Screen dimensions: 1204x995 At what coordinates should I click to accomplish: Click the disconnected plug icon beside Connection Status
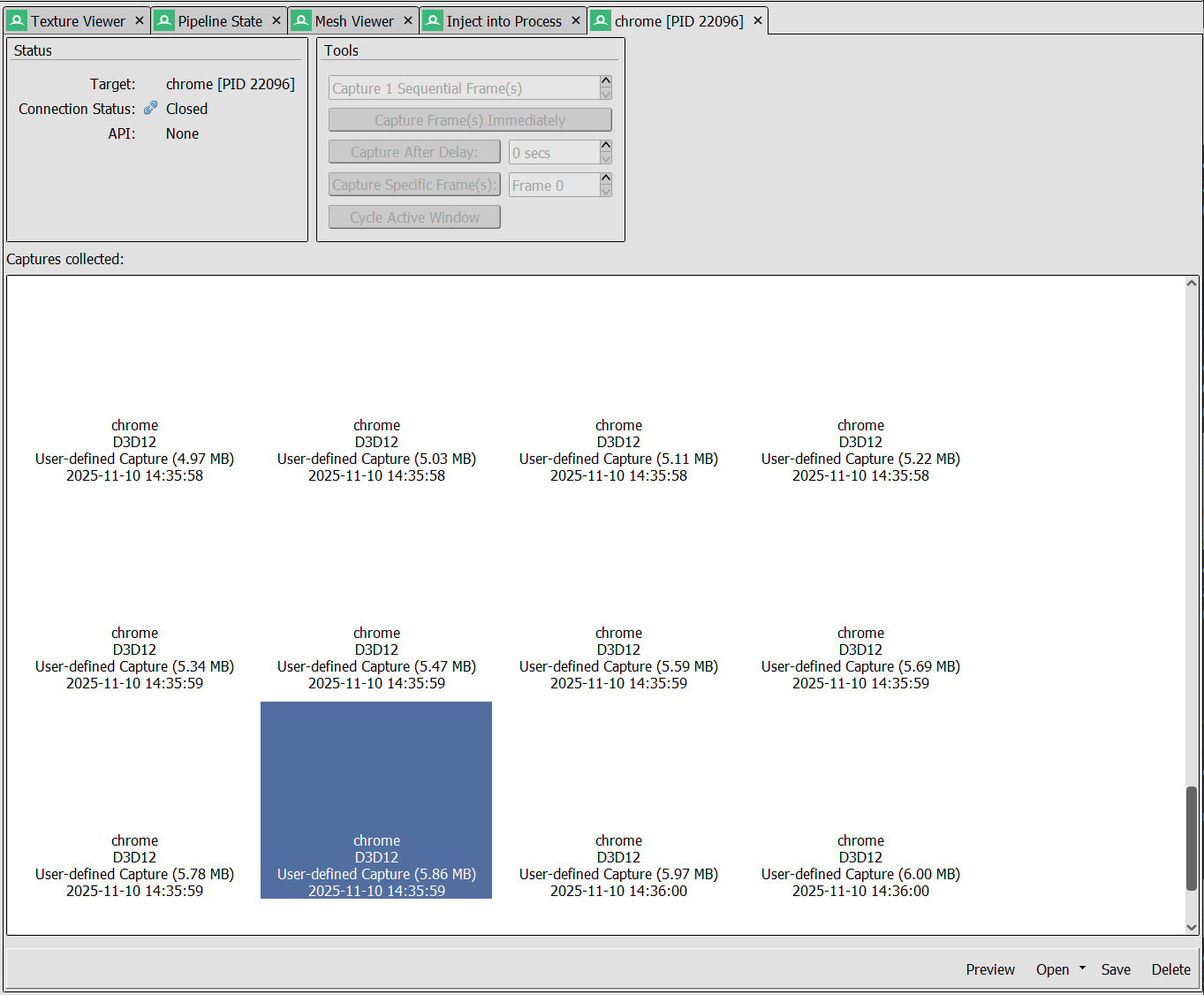coord(149,108)
